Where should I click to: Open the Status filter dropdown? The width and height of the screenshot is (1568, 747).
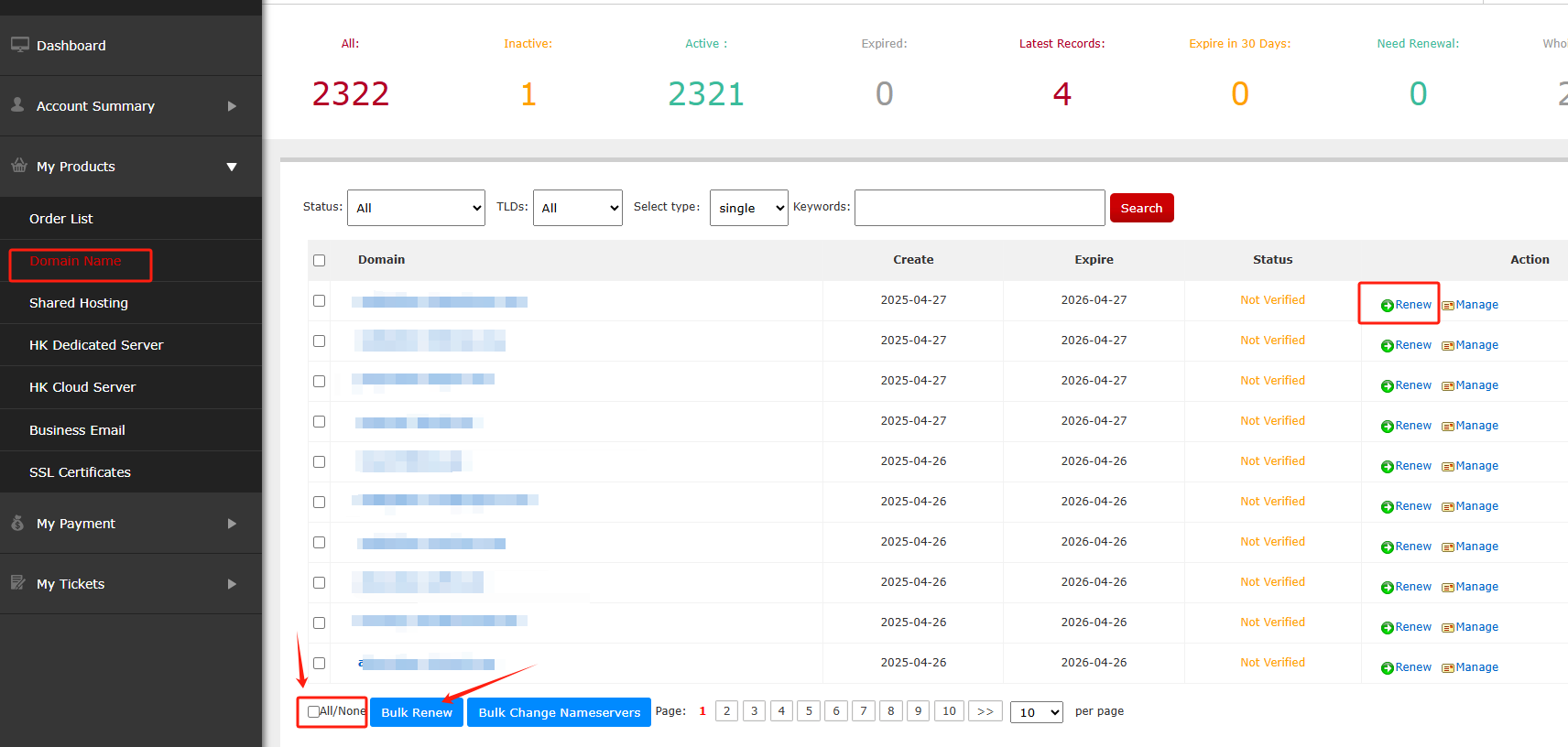416,208
